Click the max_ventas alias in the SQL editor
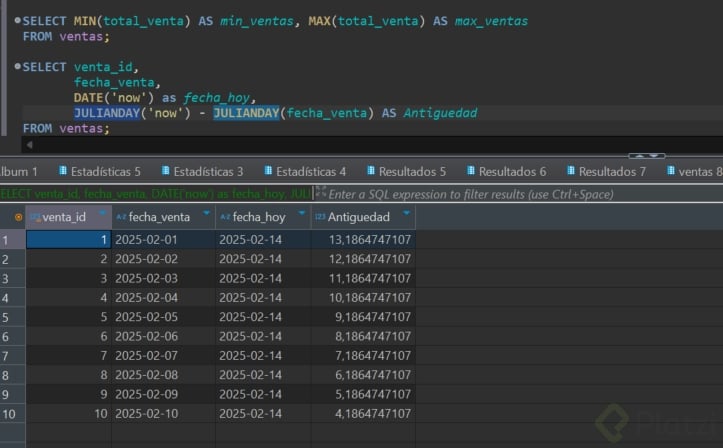The width and height of the screenshot is (723, 448). pyautogui.click(x=492, y=21)
